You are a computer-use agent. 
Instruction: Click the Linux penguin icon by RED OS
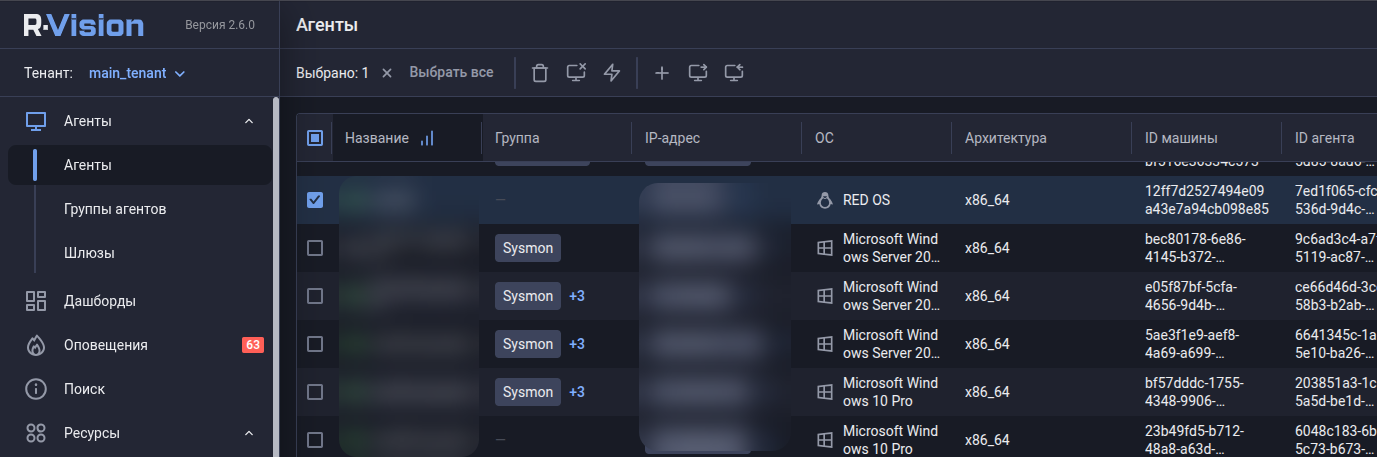tap(824, 200)
